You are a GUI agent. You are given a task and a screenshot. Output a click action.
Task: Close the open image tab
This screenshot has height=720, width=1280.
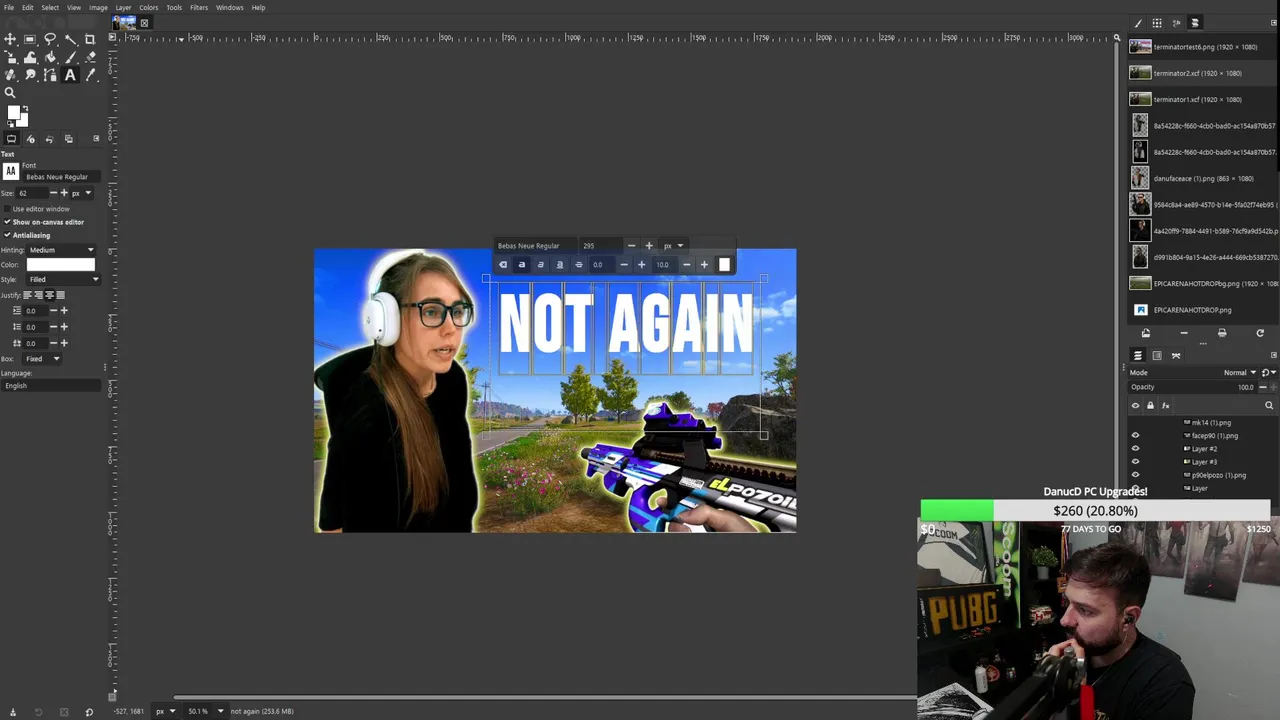click(x=144, y=23)
